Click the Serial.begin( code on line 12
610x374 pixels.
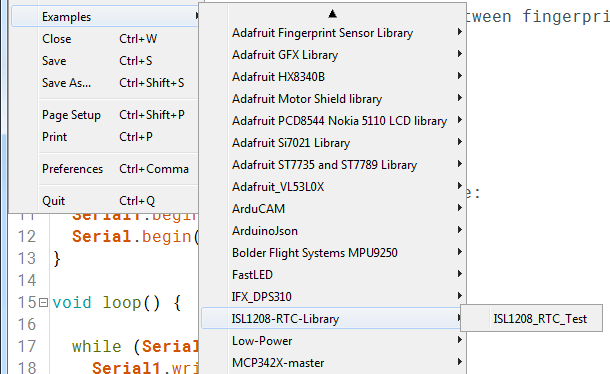[135, 236]
